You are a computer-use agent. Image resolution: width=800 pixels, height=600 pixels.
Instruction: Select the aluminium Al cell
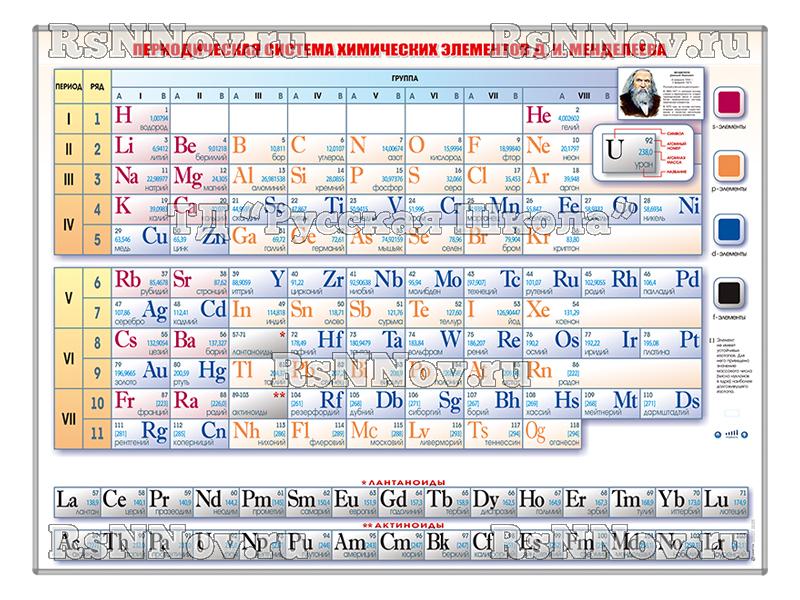pos(258,179)
